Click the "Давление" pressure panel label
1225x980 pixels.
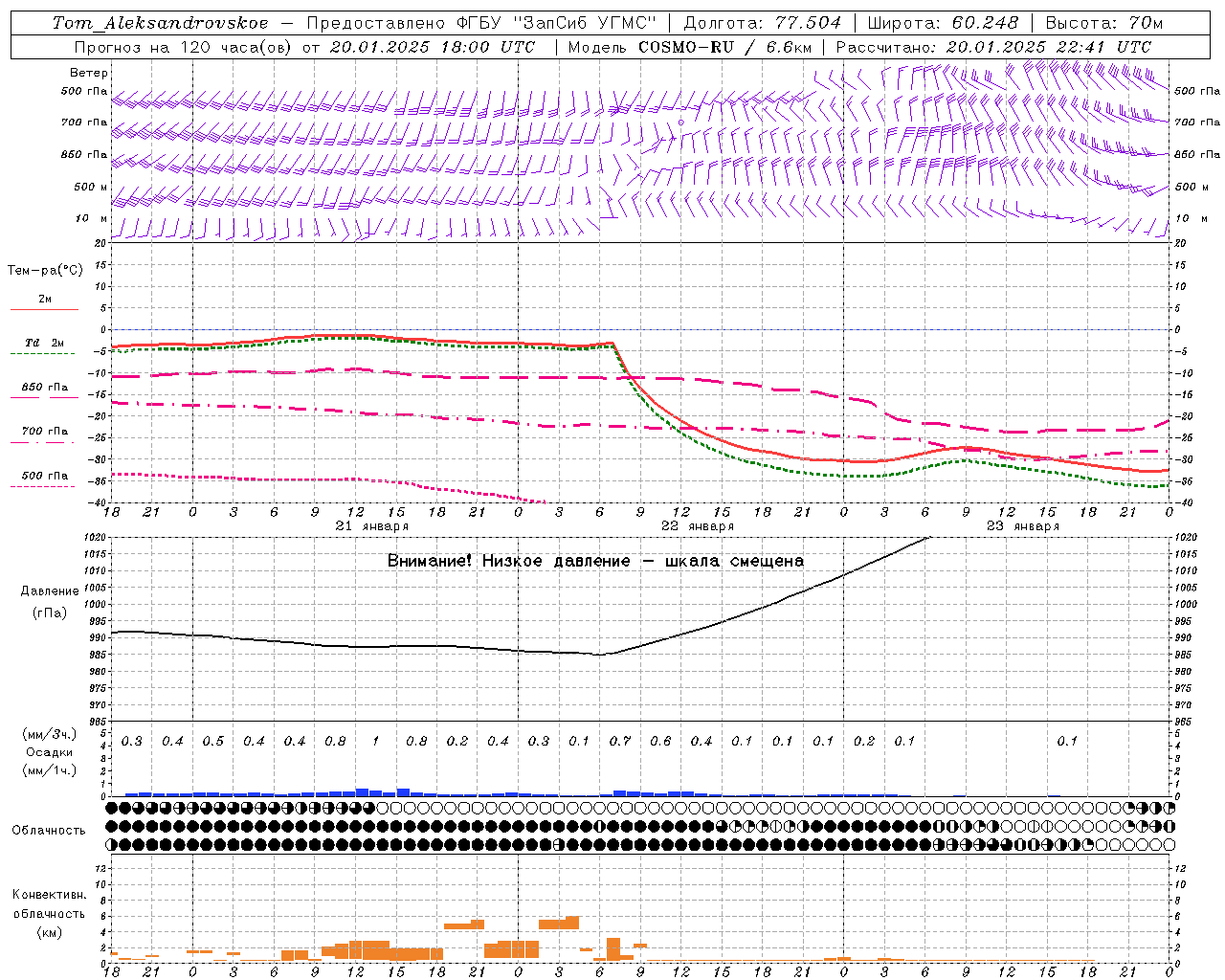50,591
